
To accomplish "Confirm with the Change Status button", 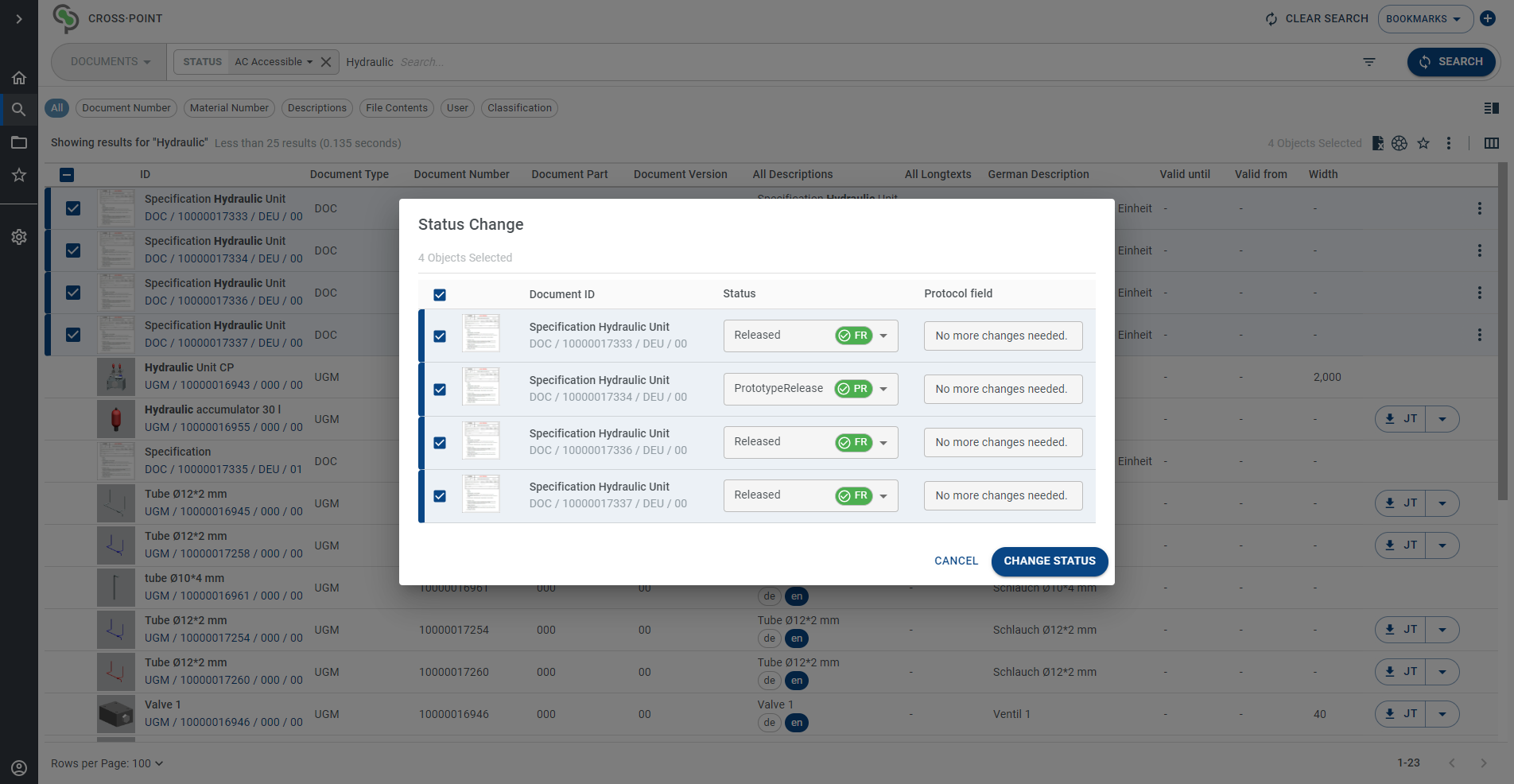I will (x=1050, y=561).
